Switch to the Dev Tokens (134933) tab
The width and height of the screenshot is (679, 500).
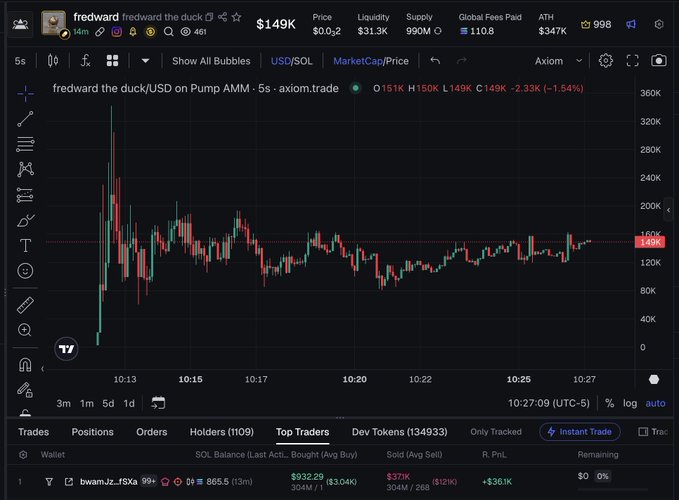(399, 432)
